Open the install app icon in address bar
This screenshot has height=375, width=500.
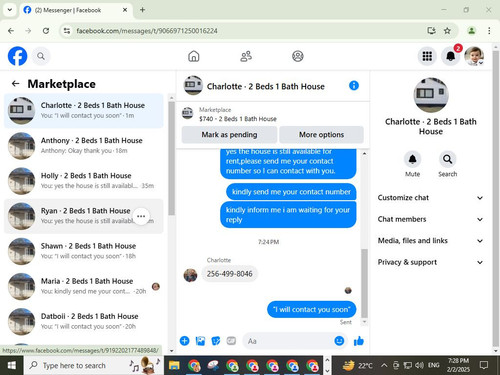click(431, 31)
